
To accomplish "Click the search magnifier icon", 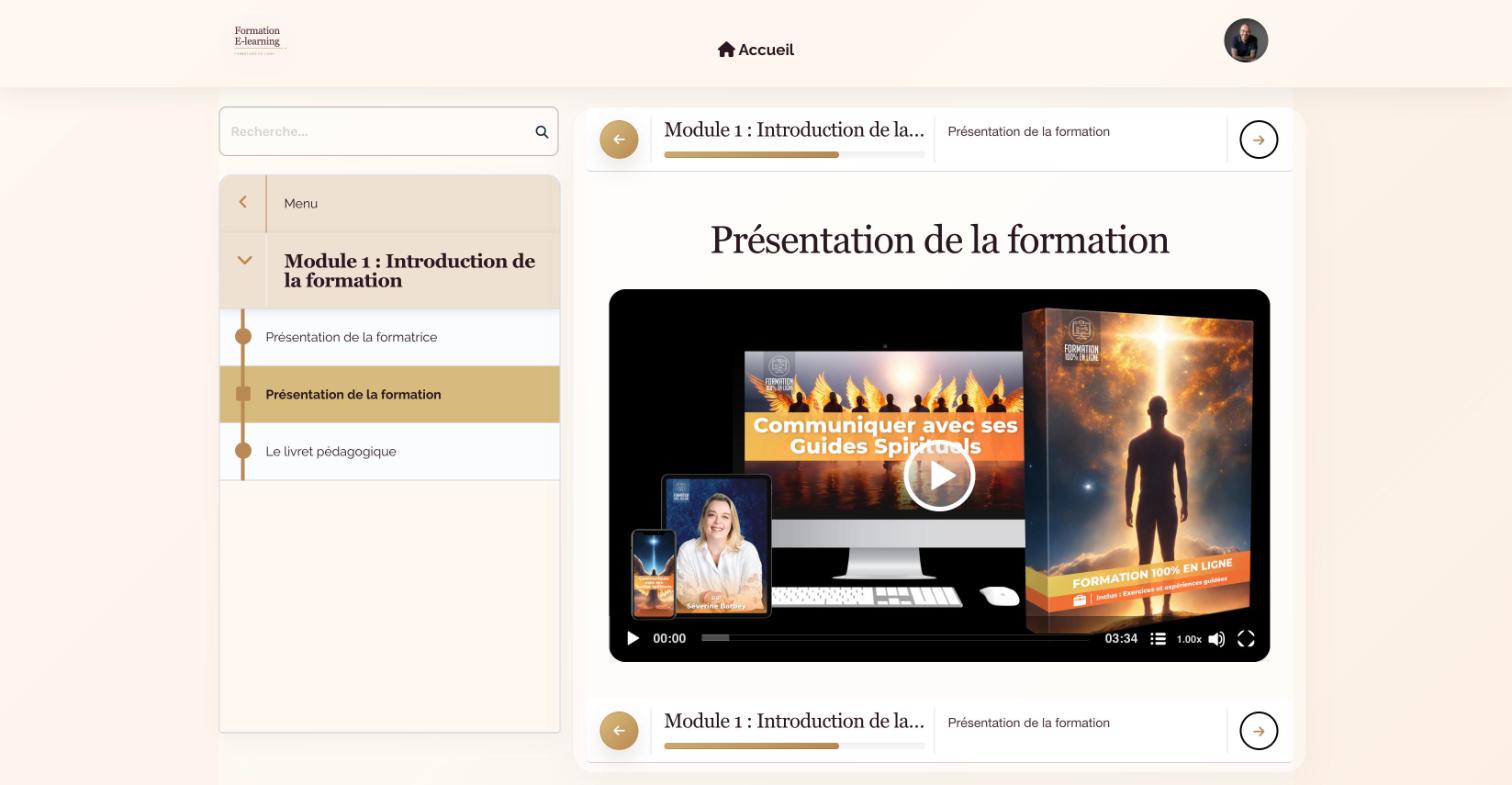I will pyautogui.click(x=542, y=132).
